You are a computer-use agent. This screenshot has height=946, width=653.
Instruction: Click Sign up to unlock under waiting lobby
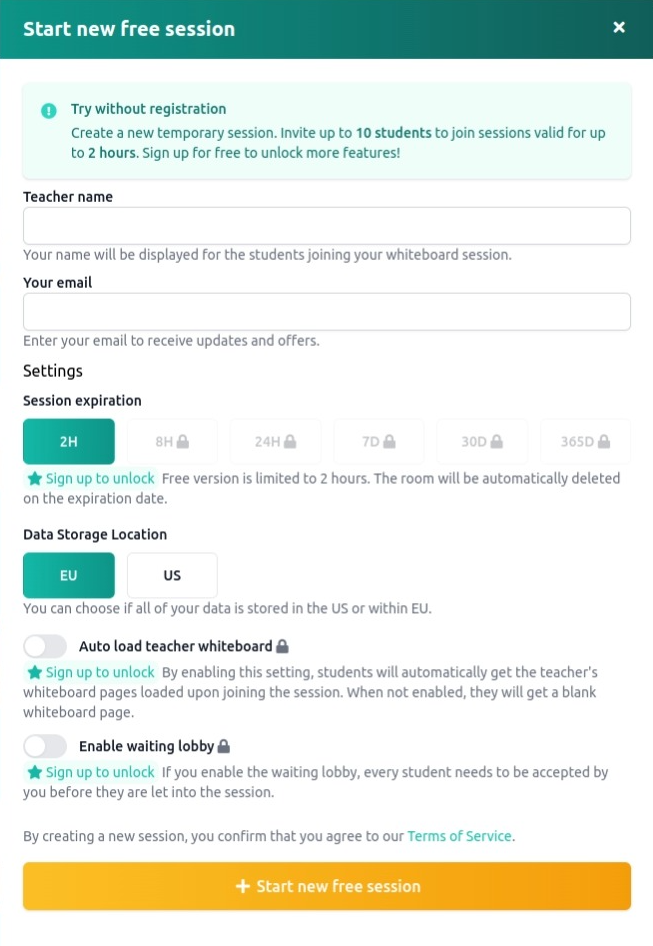point(100,772)
